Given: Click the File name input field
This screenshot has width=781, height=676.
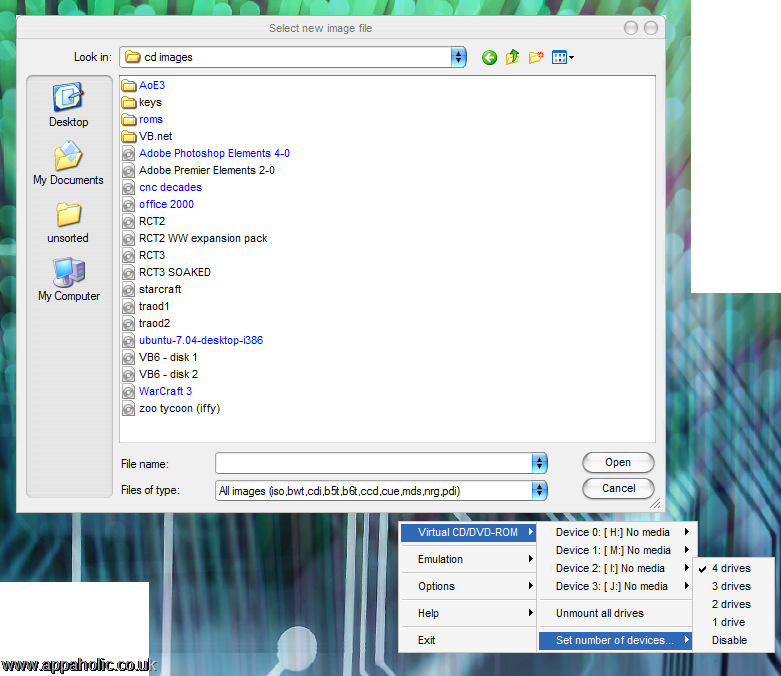Looking at the screenshot, I should pos(374,463).
